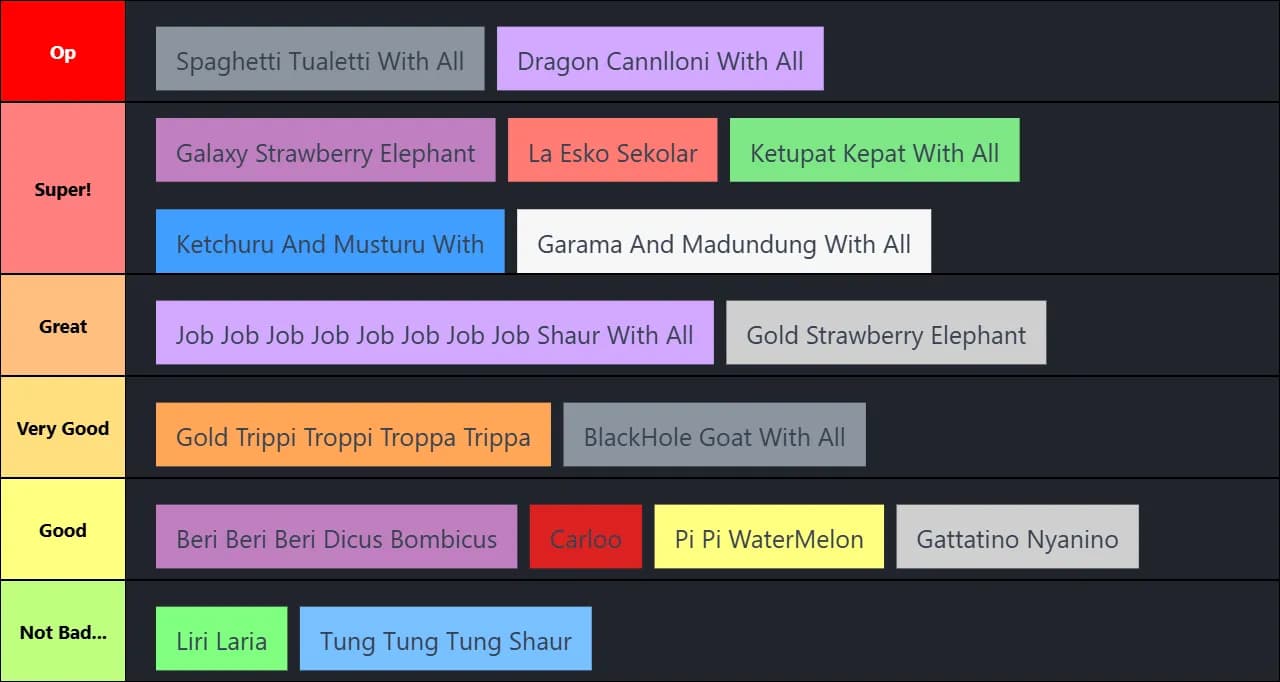This screenshot has width=1280, height=682.
Task: Click the red Op tier label
Action: coord(62,51)
